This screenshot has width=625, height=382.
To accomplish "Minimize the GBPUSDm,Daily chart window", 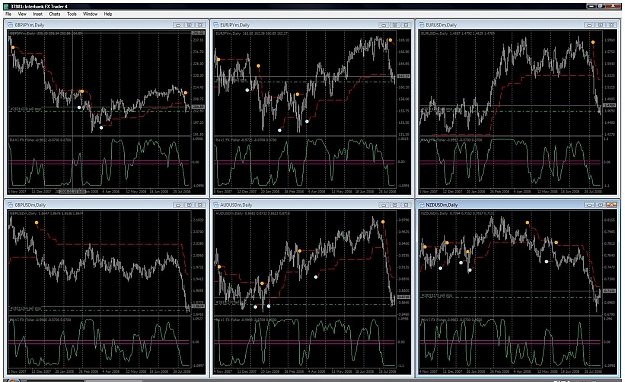I will tap(178, 205).
